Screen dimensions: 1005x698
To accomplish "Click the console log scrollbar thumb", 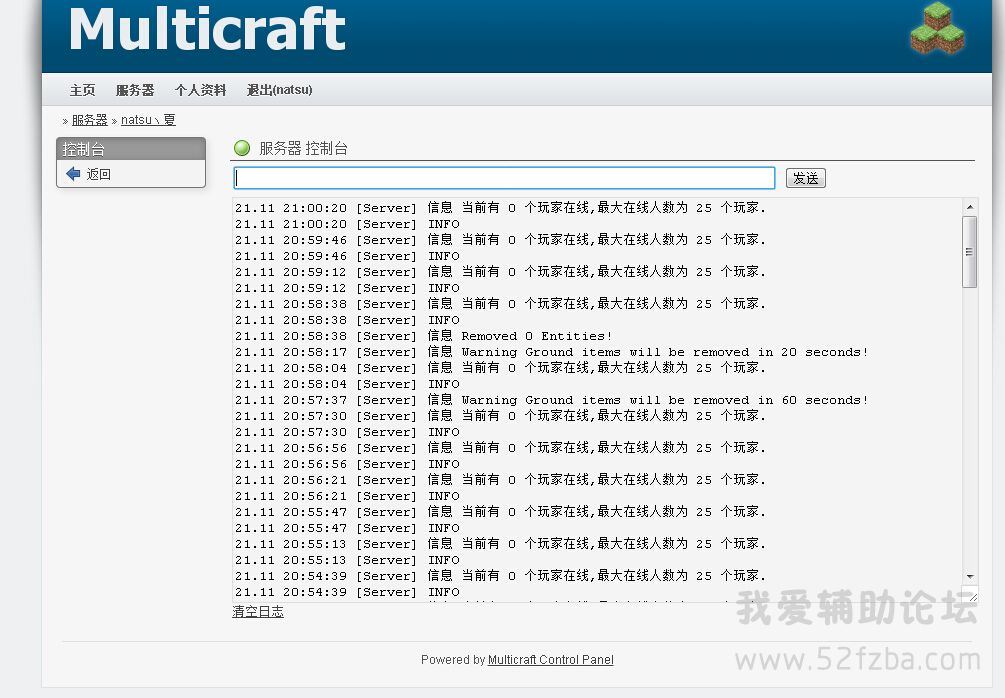I will [x=969, y=251].
